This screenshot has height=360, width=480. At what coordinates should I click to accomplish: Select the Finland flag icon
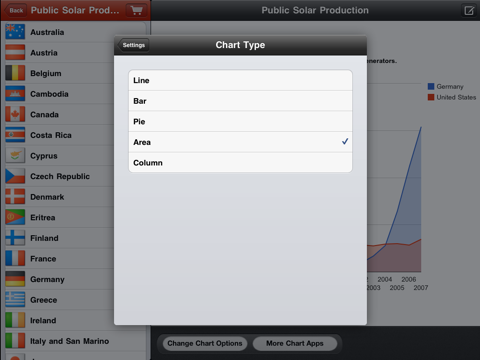[x=15, y=238]
